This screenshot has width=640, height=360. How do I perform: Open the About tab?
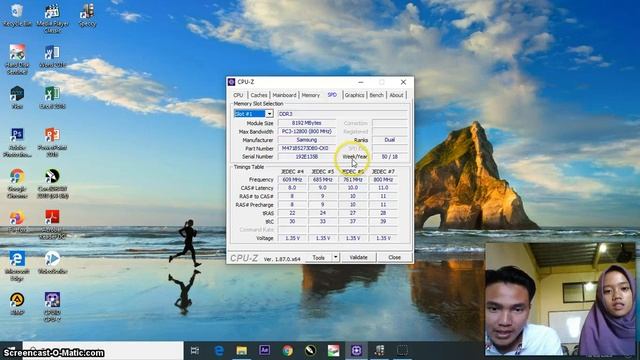pyautogui.click(x=396, y=95)
